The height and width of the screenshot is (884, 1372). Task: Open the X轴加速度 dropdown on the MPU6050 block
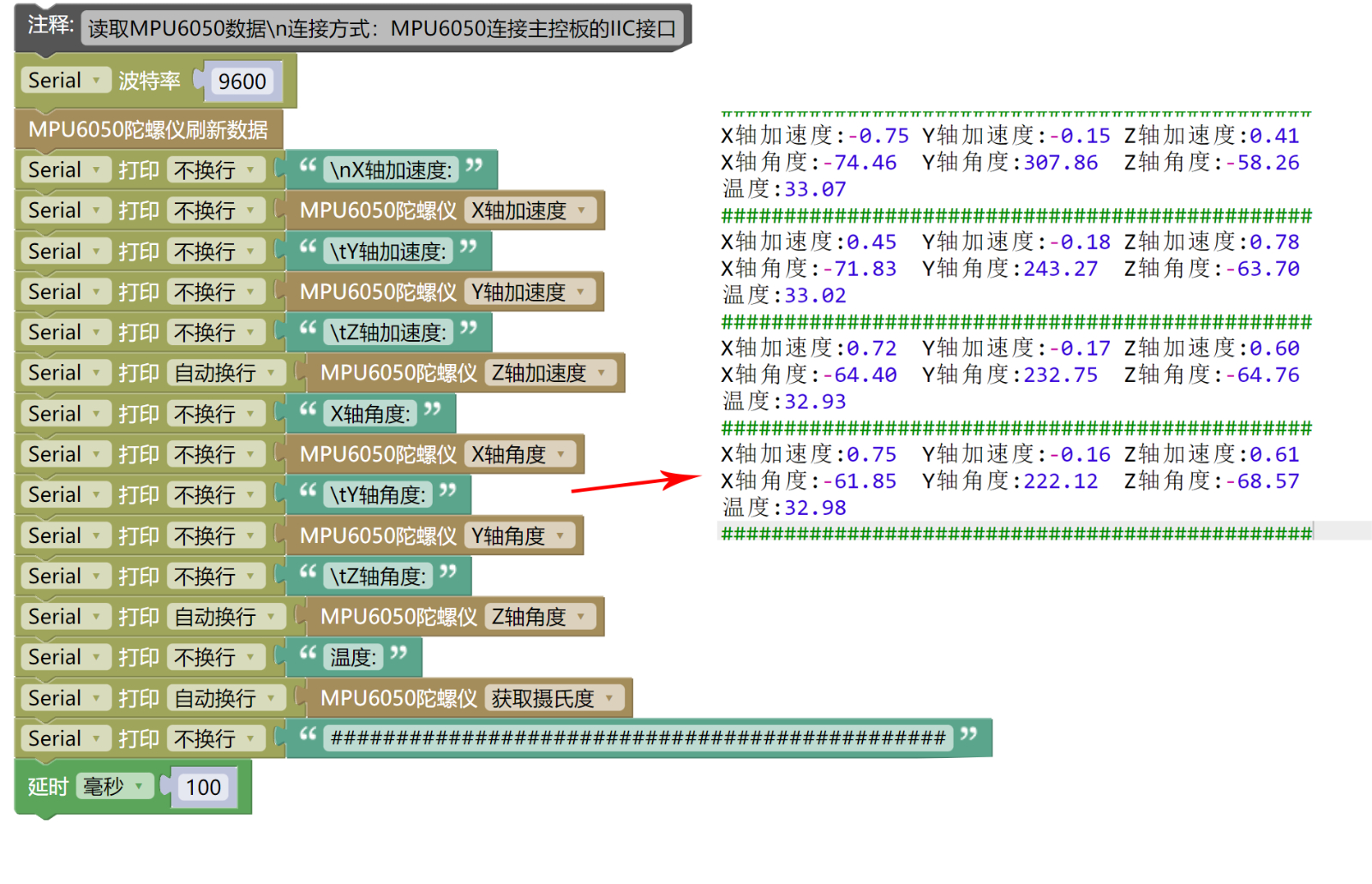(529, 211)
